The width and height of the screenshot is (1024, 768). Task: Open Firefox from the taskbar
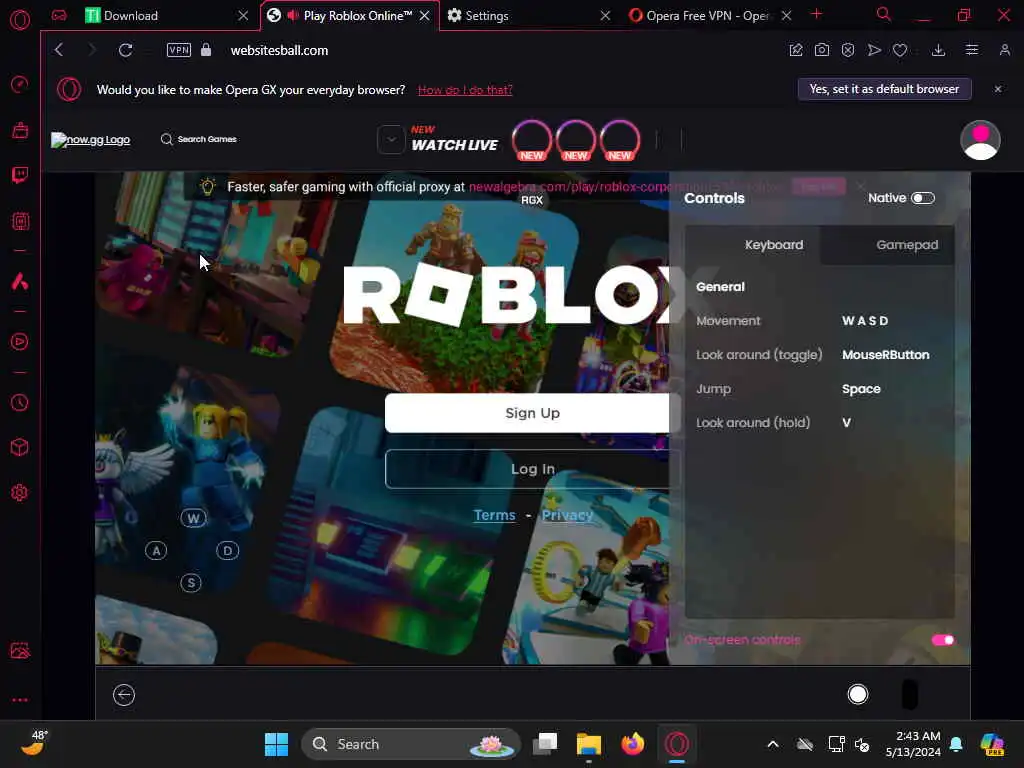coord(632,744)
